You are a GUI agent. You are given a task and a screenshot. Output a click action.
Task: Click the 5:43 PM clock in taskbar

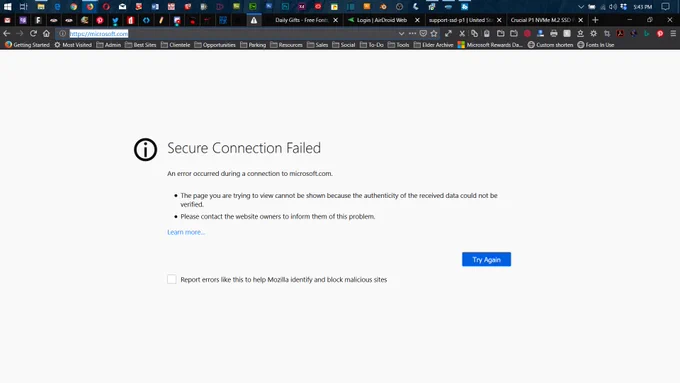click(x=642, y=7)
